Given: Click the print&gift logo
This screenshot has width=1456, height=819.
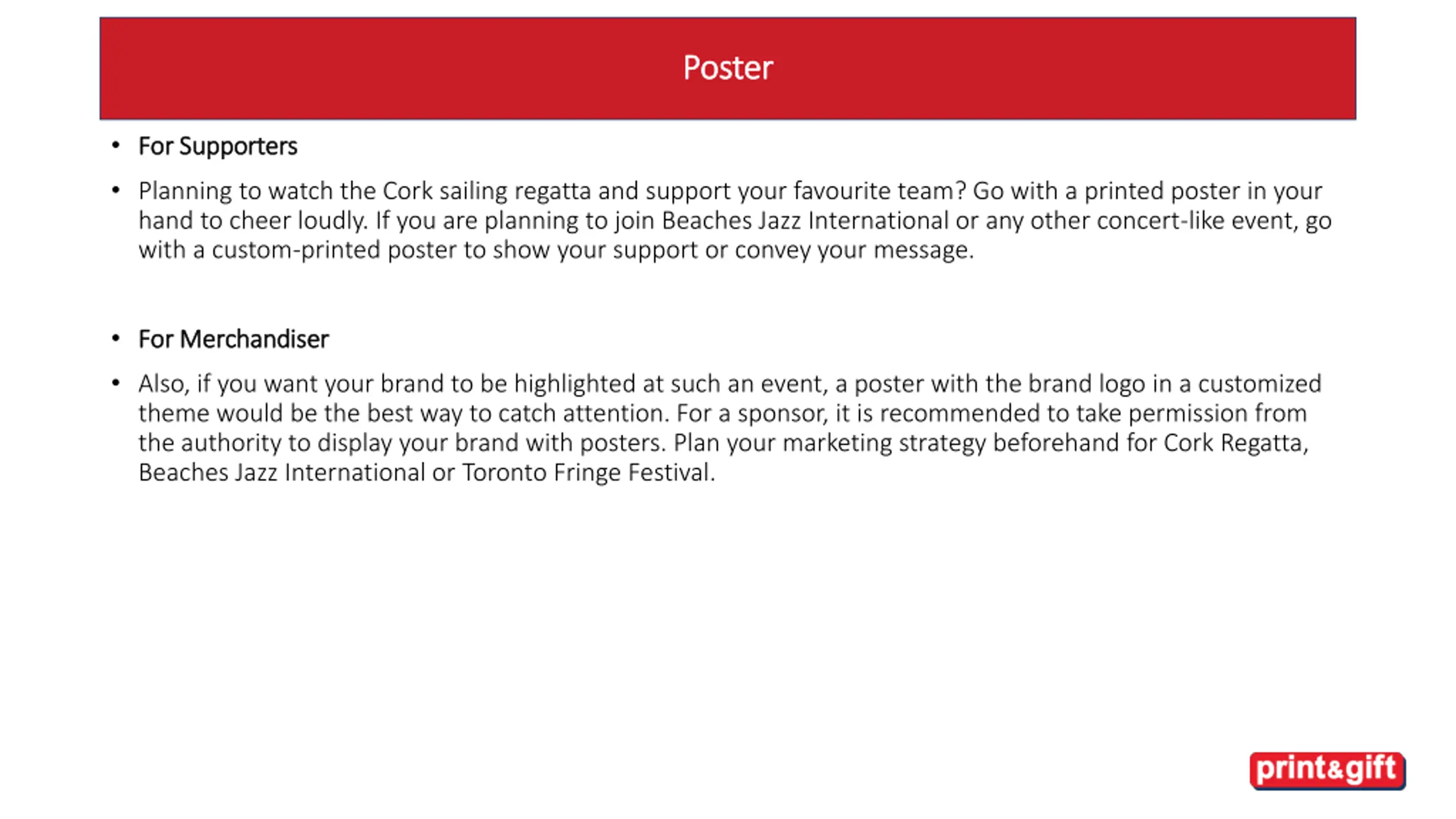Looking at the screenshot, I should [1327, 771].
